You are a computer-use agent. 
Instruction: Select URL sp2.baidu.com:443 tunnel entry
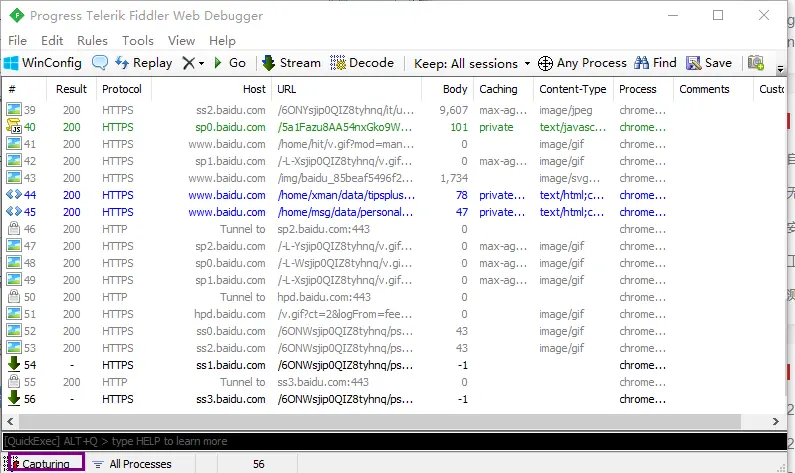(323, 229)
